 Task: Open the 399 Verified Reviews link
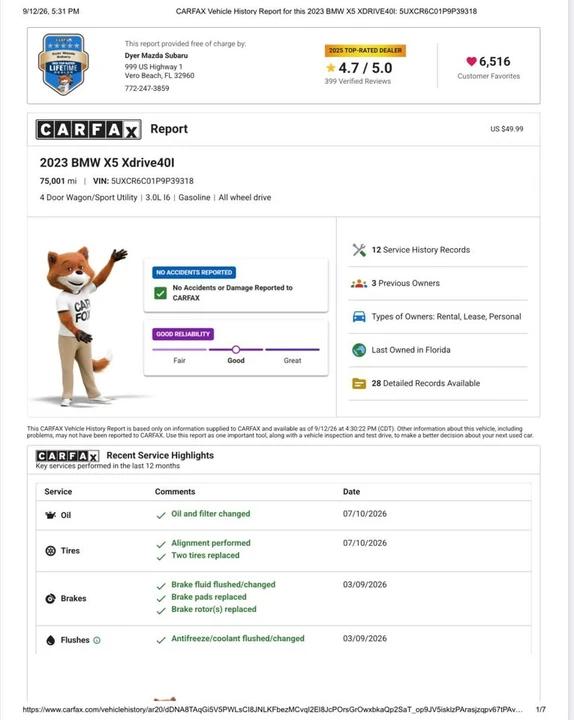coord(358,81)
